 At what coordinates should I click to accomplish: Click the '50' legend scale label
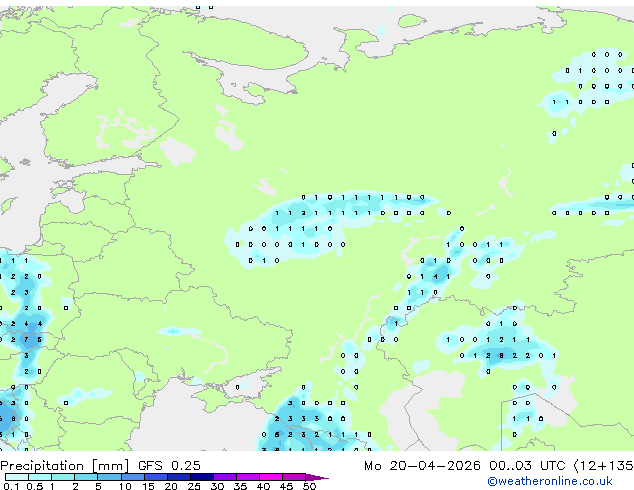pyautogui.click(x=309, y=486)
